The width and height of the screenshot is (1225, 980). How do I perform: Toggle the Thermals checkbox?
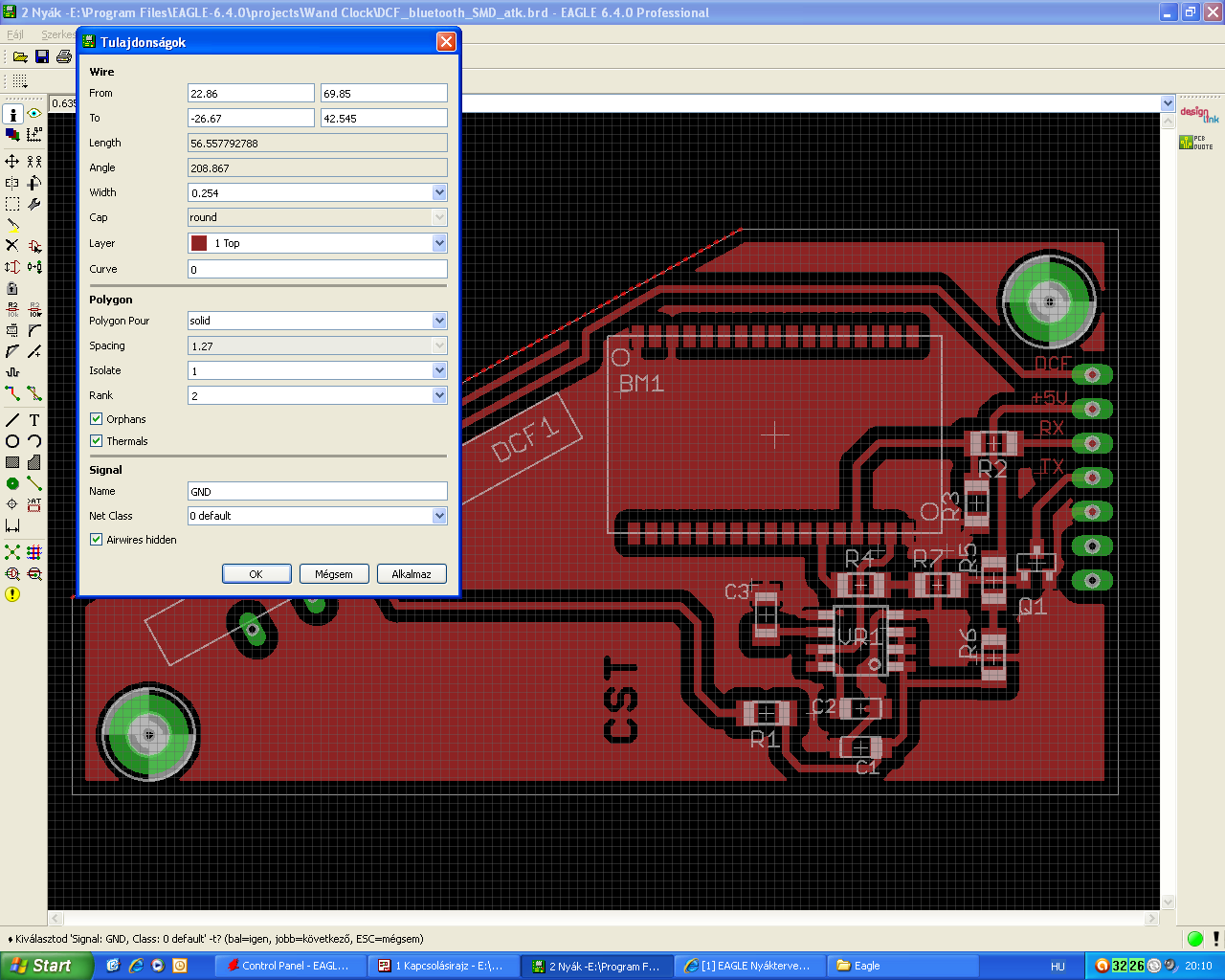coord(96,441)
